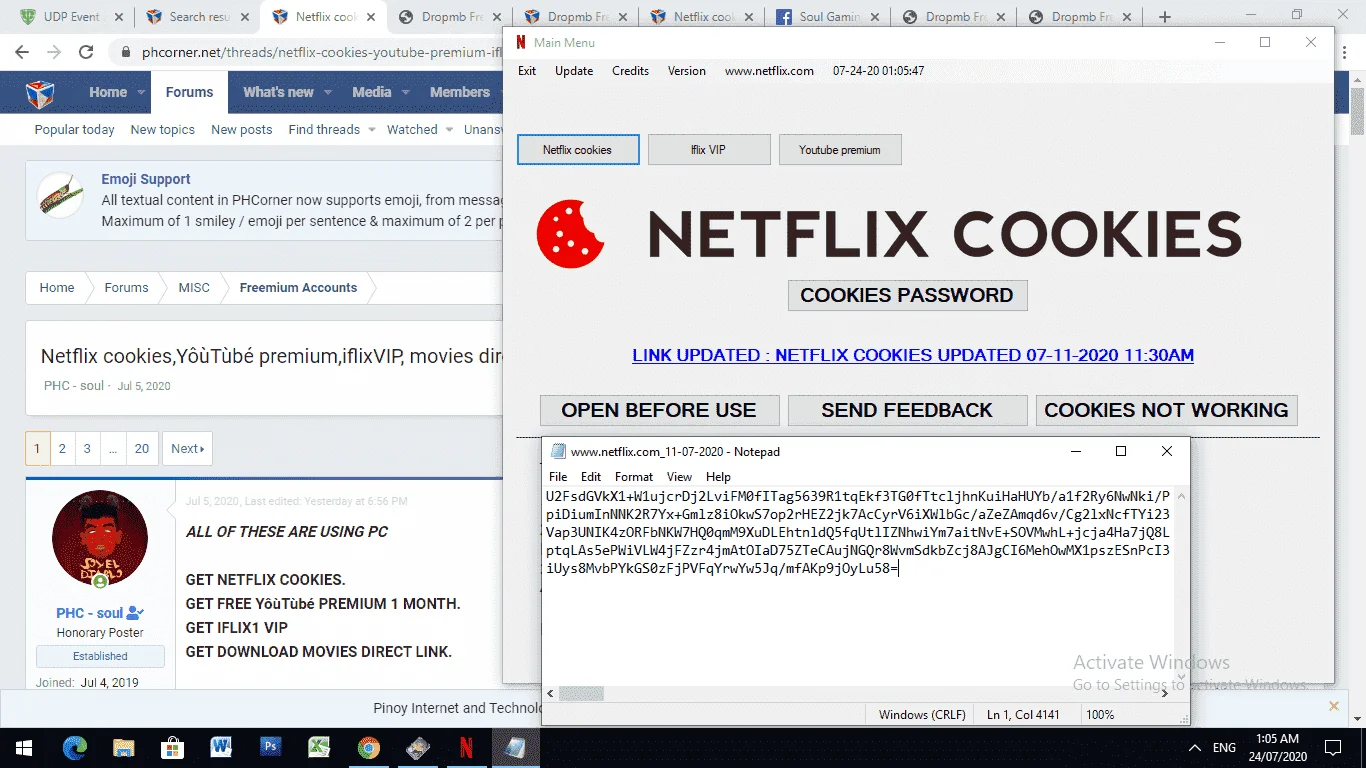Open the Format menu in Notepad
The height and width of the screenshot is (768, 1366).
(634, 477)
